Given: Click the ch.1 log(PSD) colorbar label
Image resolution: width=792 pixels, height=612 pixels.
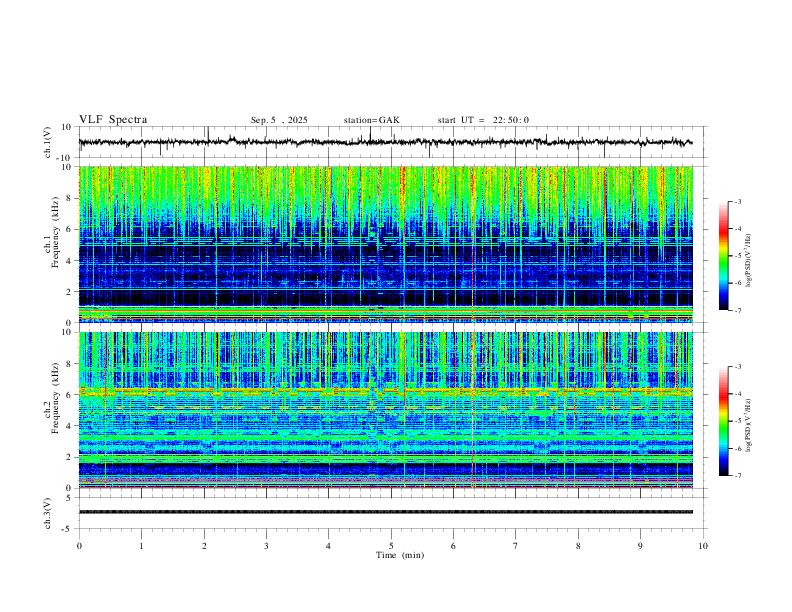Looking at the screenshot, I should coord(749,261).
